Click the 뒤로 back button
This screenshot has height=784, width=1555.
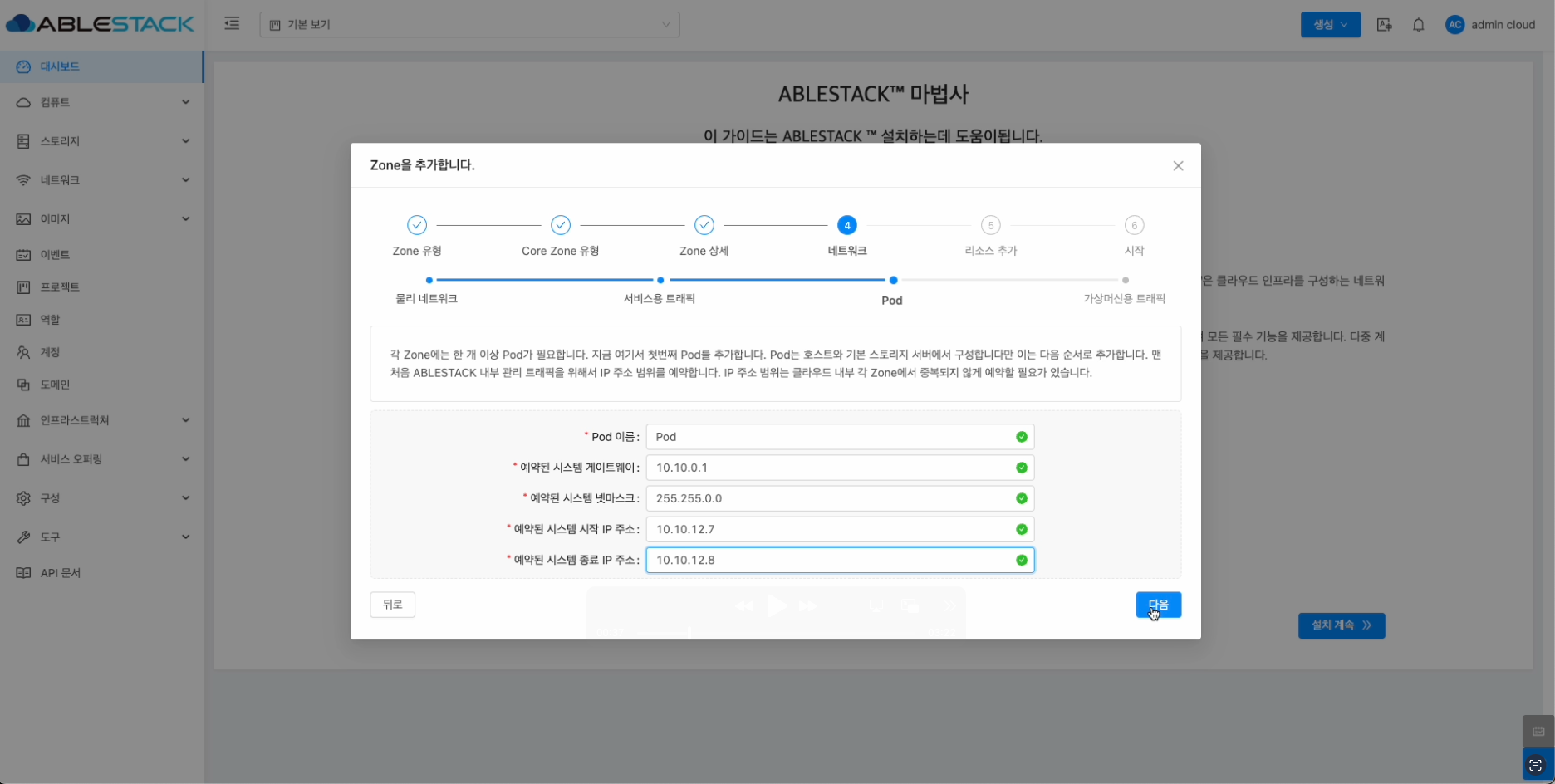[392, 605]
